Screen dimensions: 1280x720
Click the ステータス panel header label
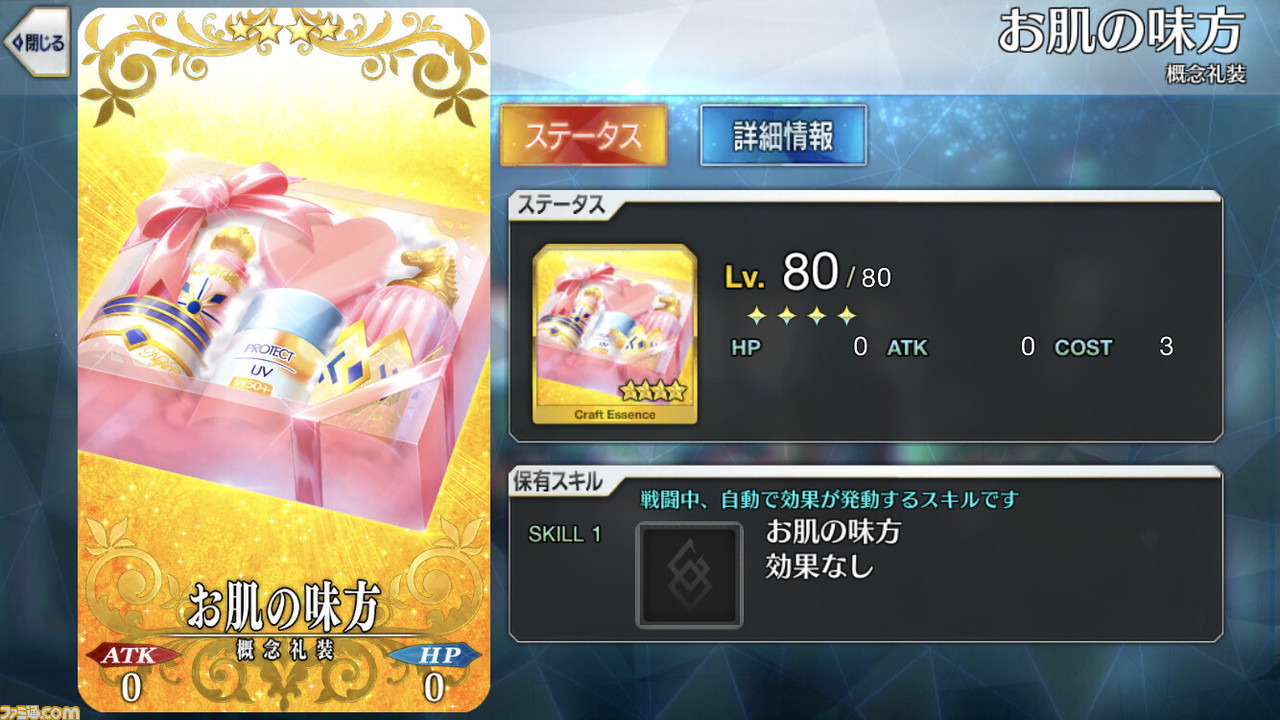(559, 205)
